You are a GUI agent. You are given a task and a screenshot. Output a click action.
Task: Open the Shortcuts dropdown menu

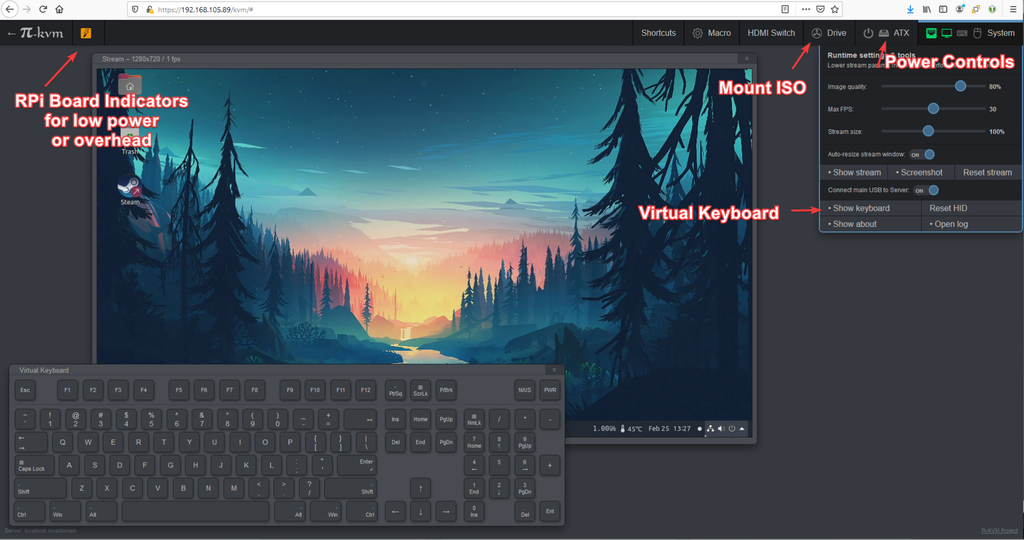pos(658,33)
